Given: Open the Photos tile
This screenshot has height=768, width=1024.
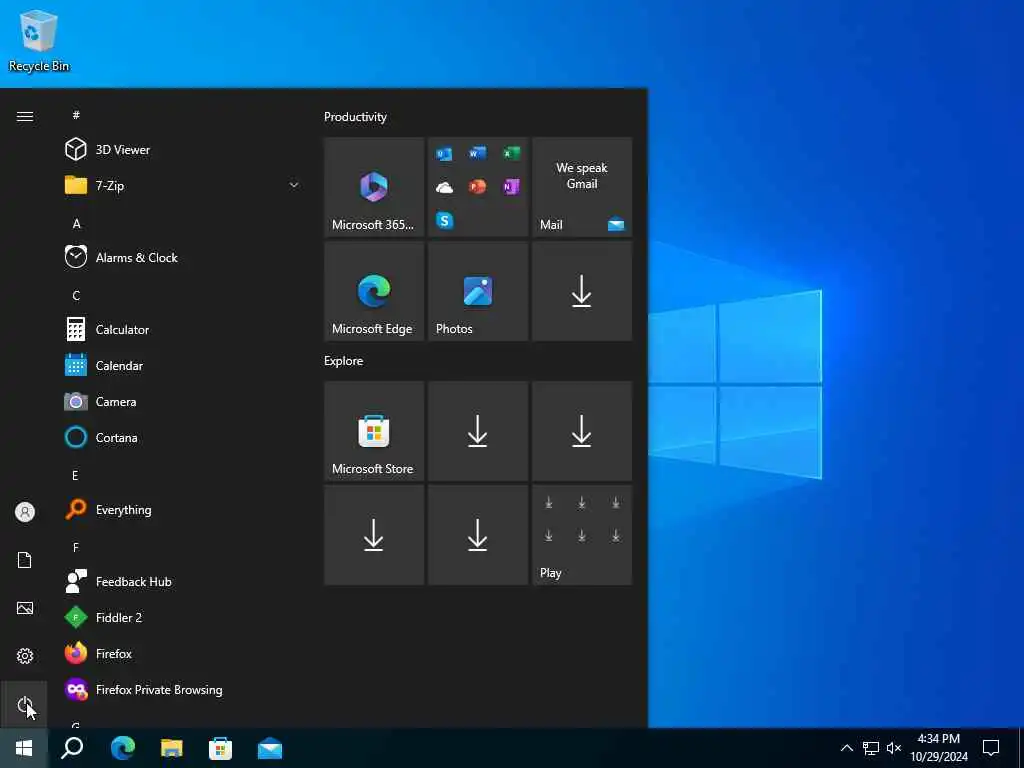Looking at the screenshot, I should tap(478, 291).
